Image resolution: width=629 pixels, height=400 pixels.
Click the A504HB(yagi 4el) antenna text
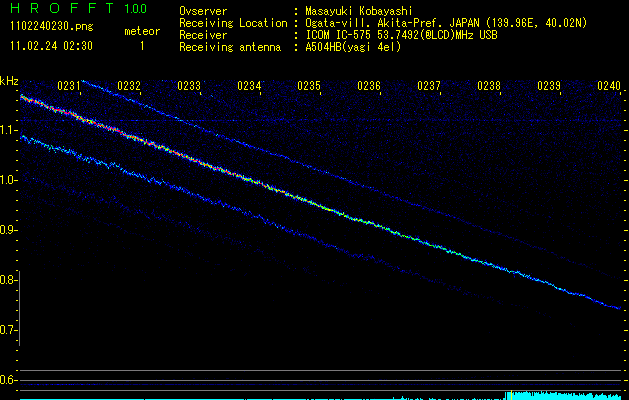(353, 47)
